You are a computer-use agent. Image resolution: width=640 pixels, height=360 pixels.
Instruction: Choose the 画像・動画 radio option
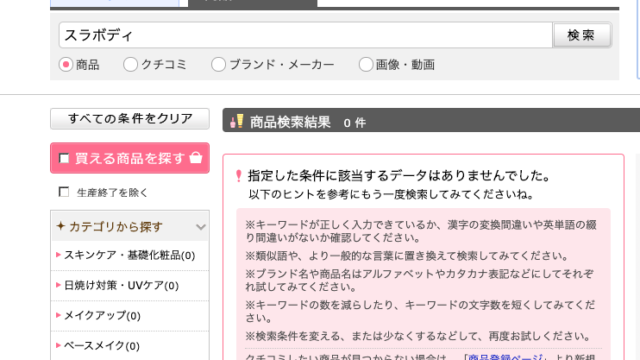366,64
